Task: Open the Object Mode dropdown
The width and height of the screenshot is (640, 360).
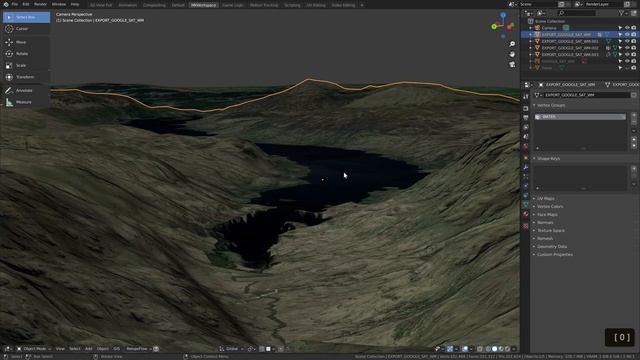Action: (x=34, y=349)
